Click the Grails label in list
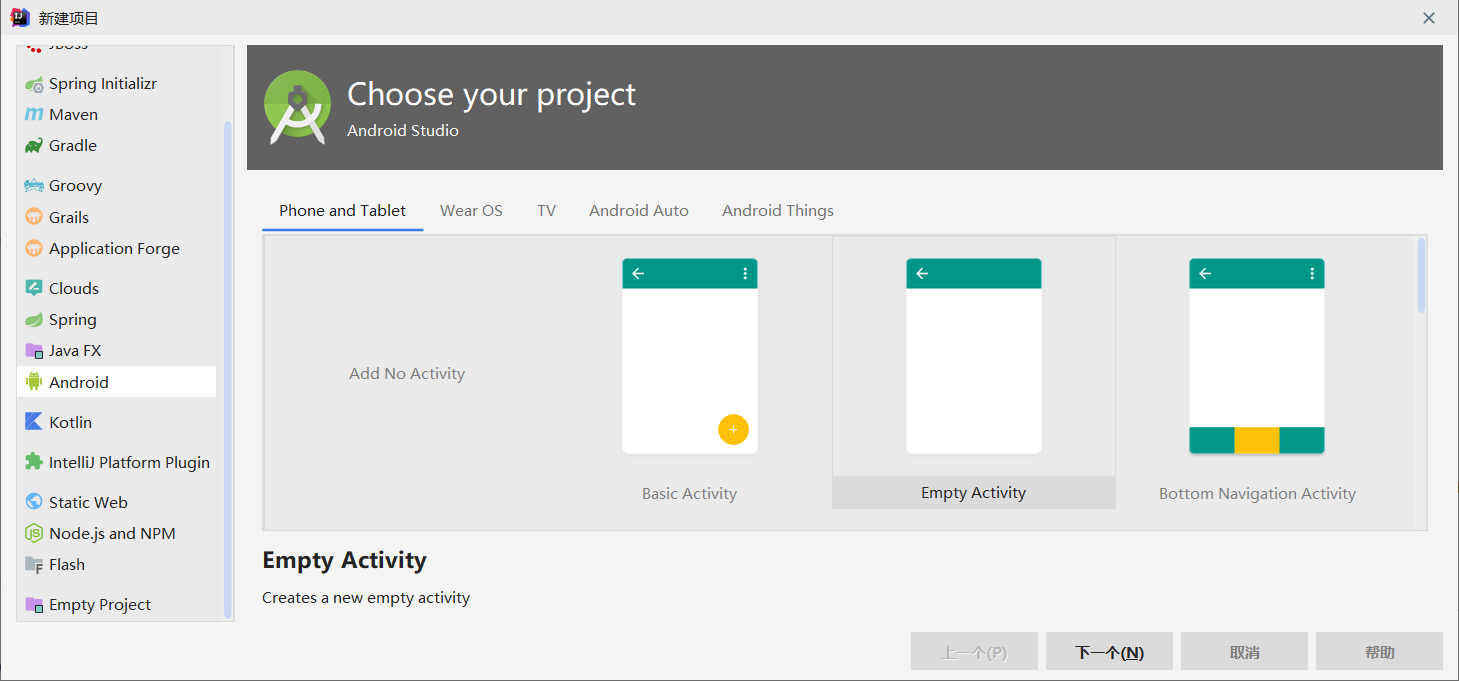The width and height of the screenshot is (1459, 681). [69, 217]
